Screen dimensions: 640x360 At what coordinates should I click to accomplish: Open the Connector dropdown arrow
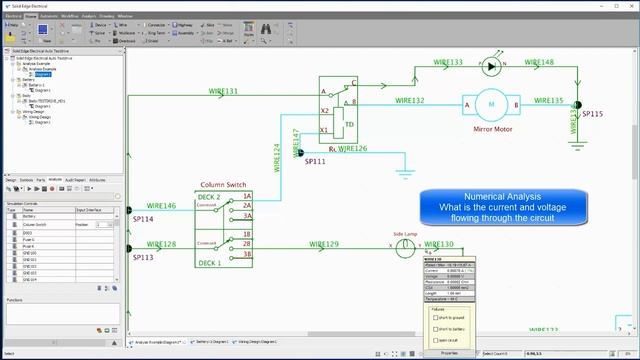coord(168,25)
